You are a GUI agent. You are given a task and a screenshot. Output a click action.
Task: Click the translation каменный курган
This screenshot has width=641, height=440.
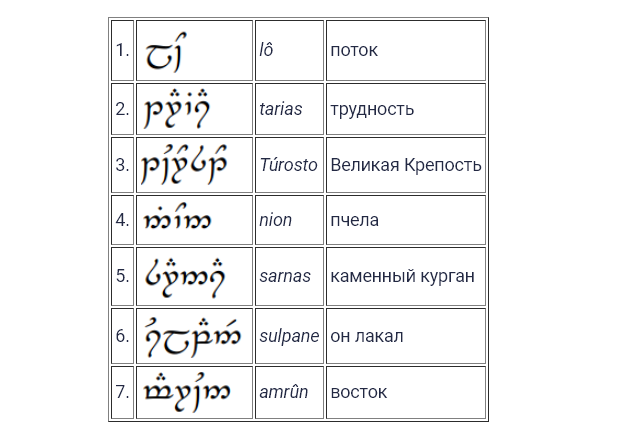pos(402,276)
